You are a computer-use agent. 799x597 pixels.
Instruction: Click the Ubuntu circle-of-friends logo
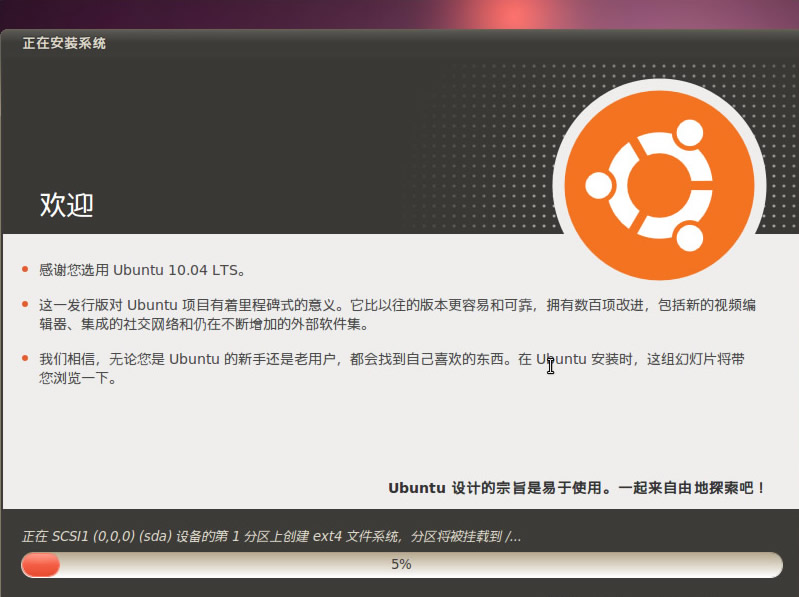pos(659,184)
